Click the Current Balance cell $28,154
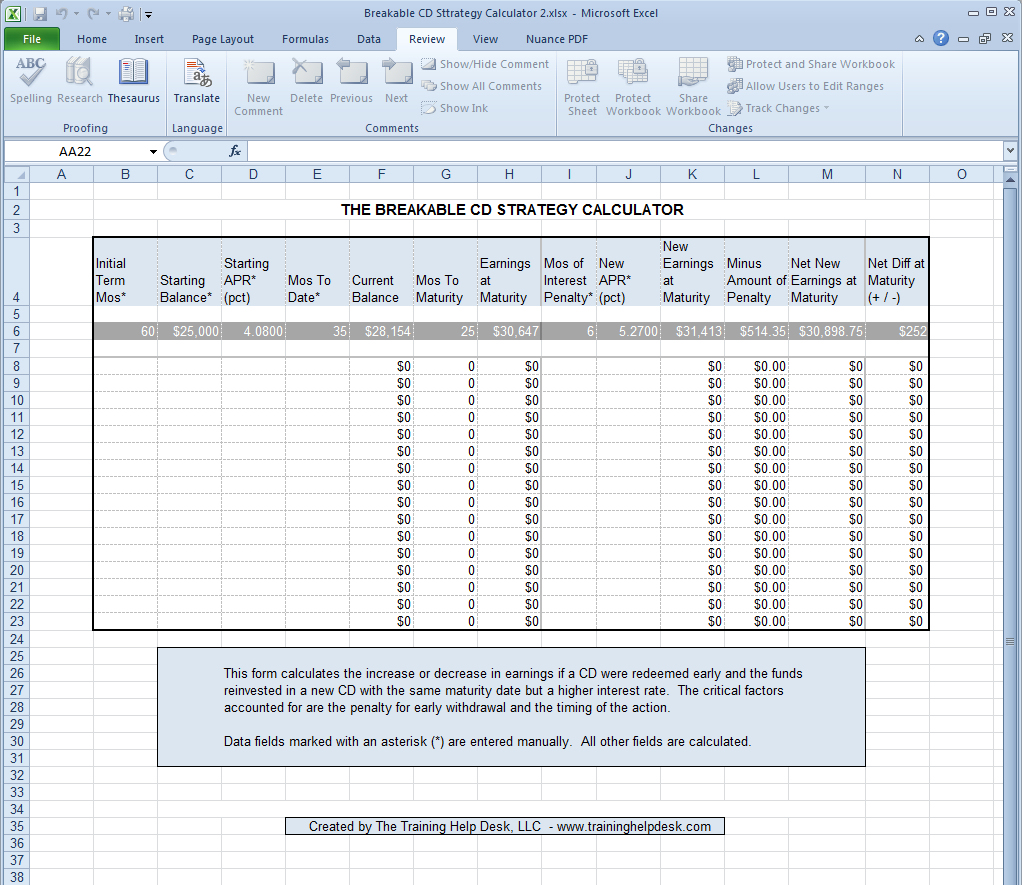 click(x=381, y=331)
